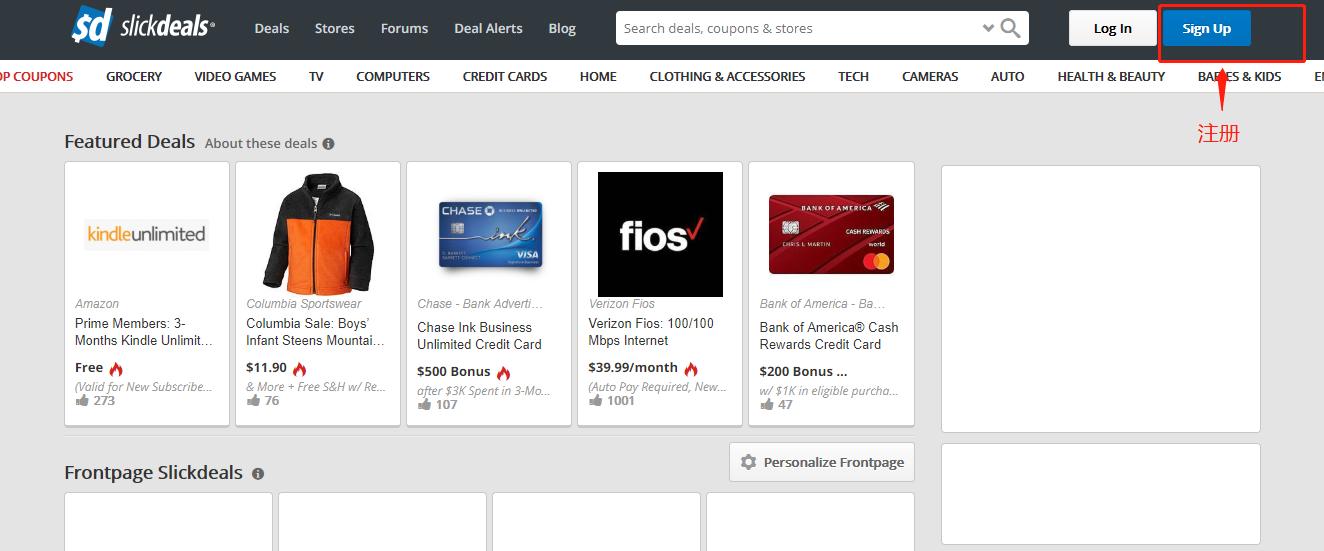Open the Deal Alerts menu
The height and width of the screenshot is (551, 1324).
click(488, 28)
